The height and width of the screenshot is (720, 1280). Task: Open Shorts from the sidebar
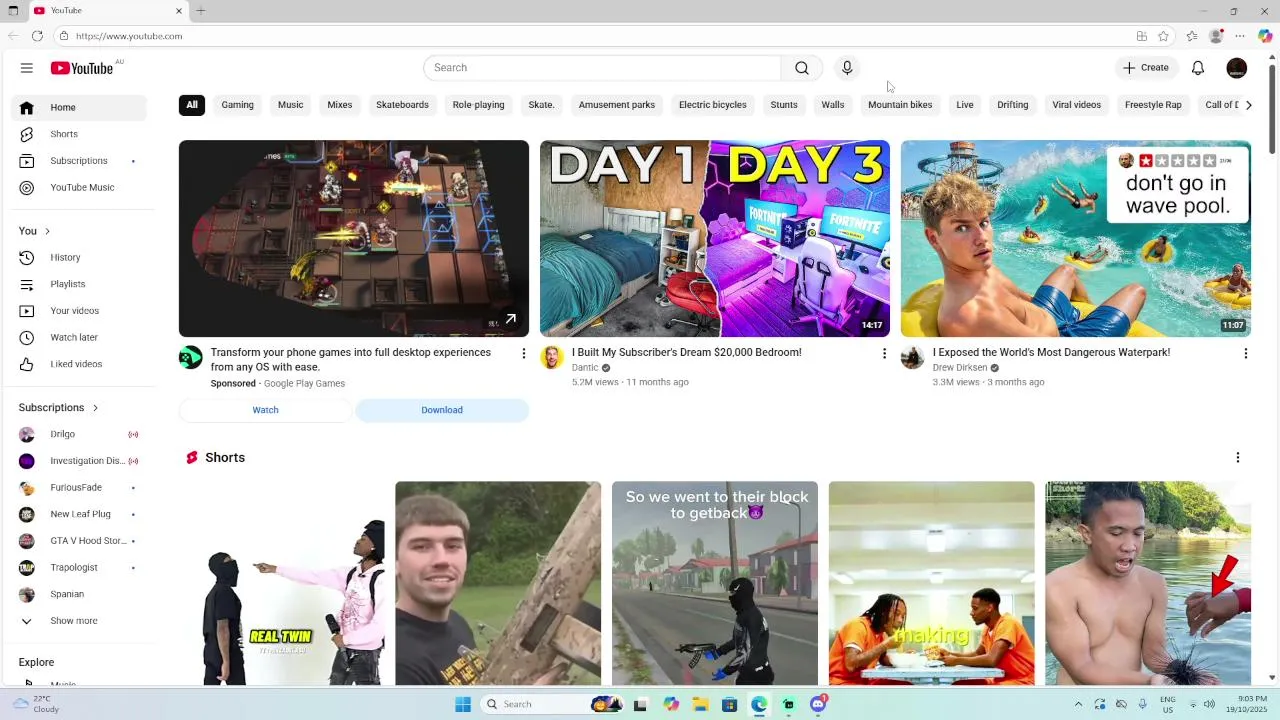click(x=81, y=134)
